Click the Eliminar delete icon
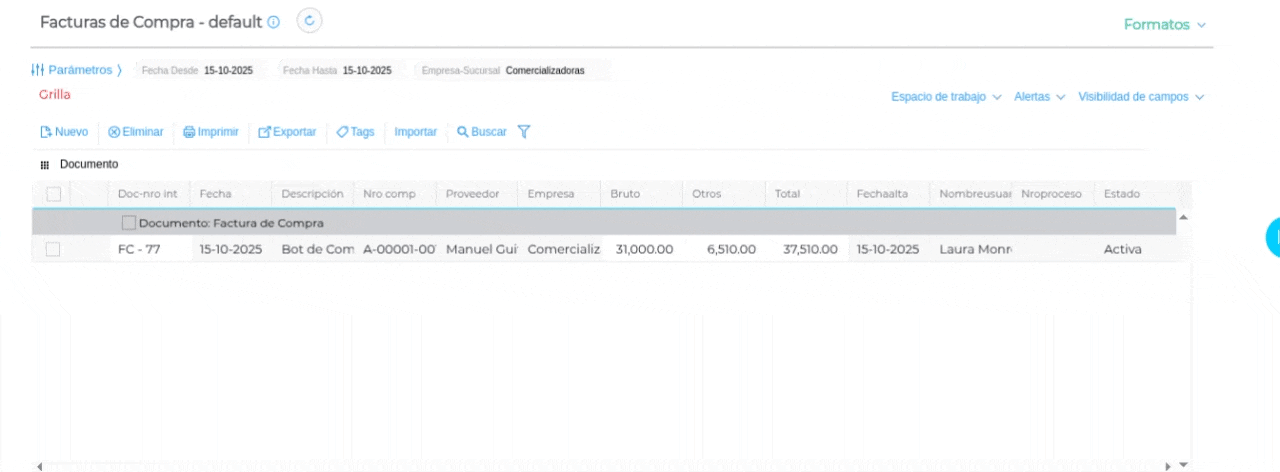This screenshot has height=472, width=1280. pyautogui.click(x=114, y=132)
